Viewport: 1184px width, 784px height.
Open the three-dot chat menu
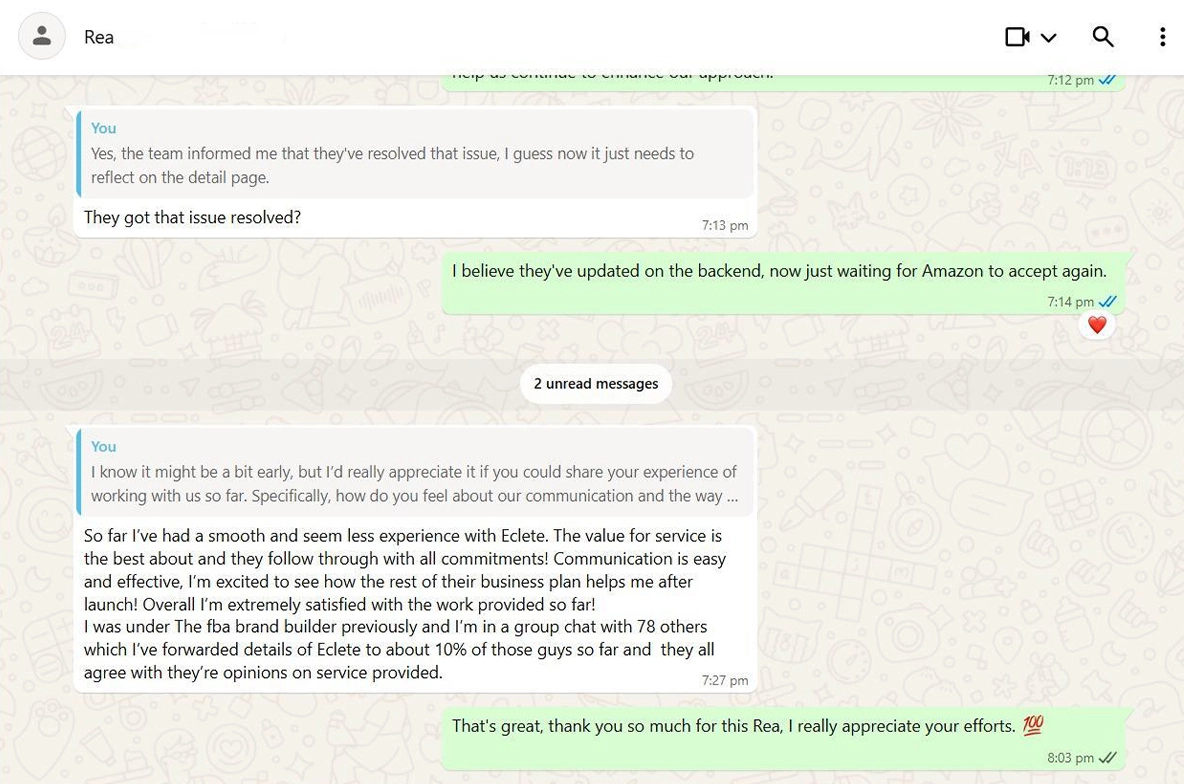[x=1162, y=37]
